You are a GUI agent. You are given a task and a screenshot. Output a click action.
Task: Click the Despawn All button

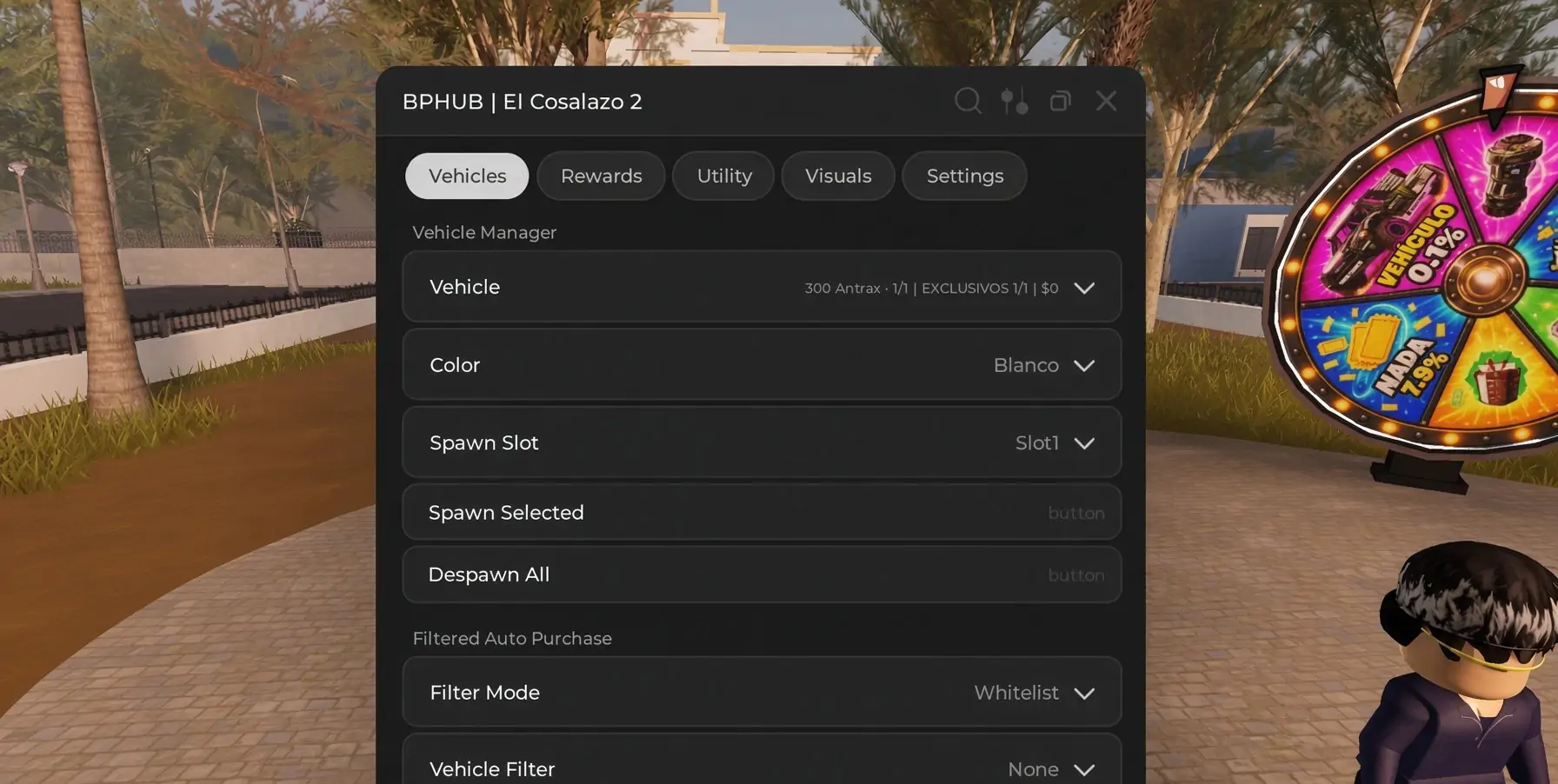[x=762, y=575]
